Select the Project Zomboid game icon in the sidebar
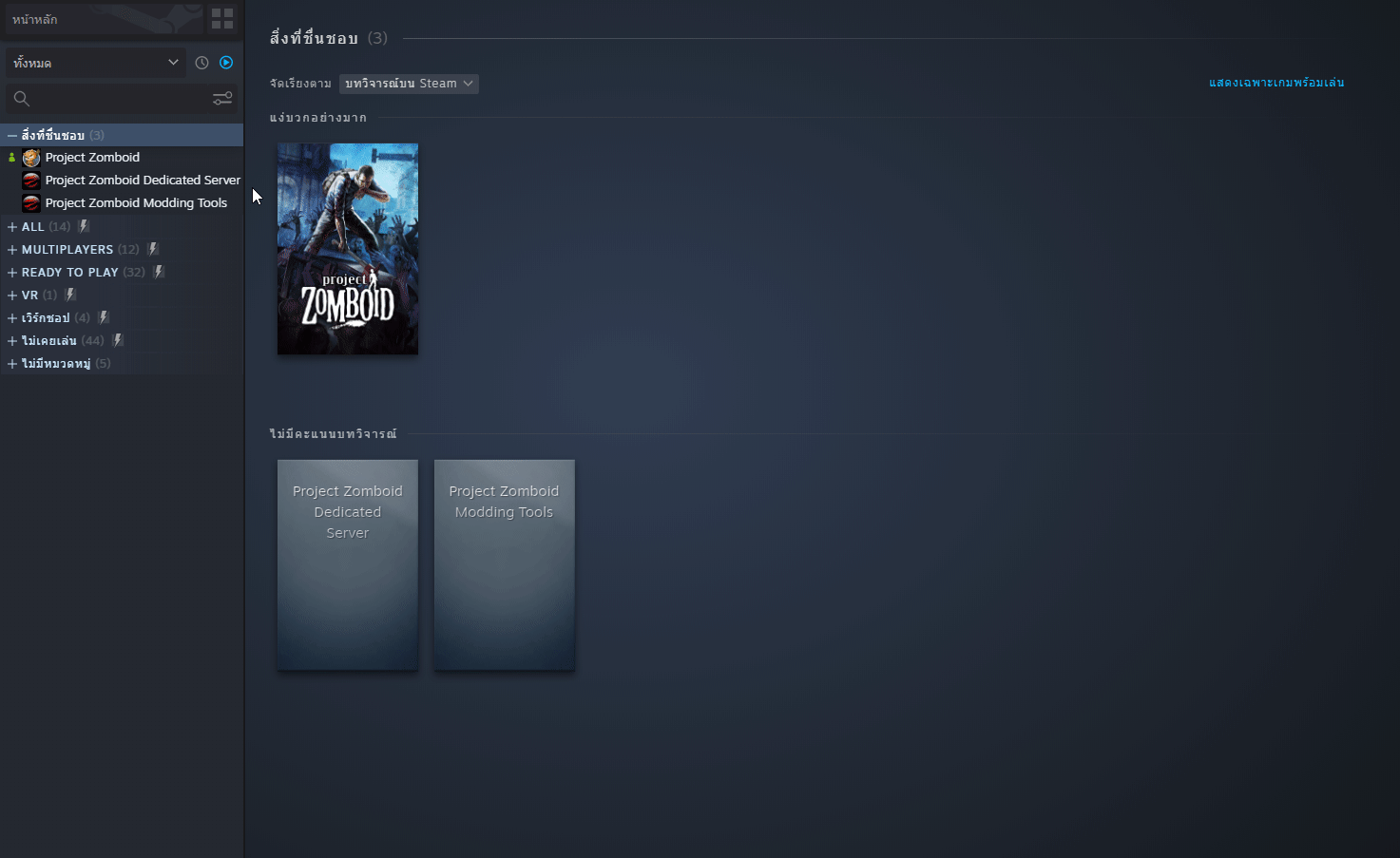Image resolution: width=1400 pixels, height=858 pixels. pos(31,158)
